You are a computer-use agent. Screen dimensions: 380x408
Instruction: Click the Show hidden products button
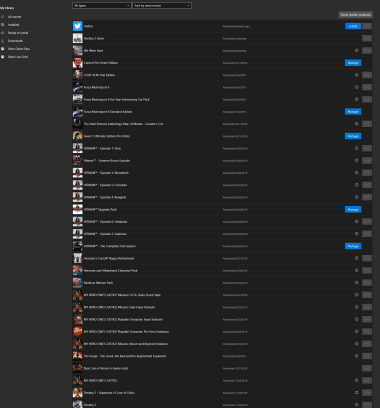point(356,15)
